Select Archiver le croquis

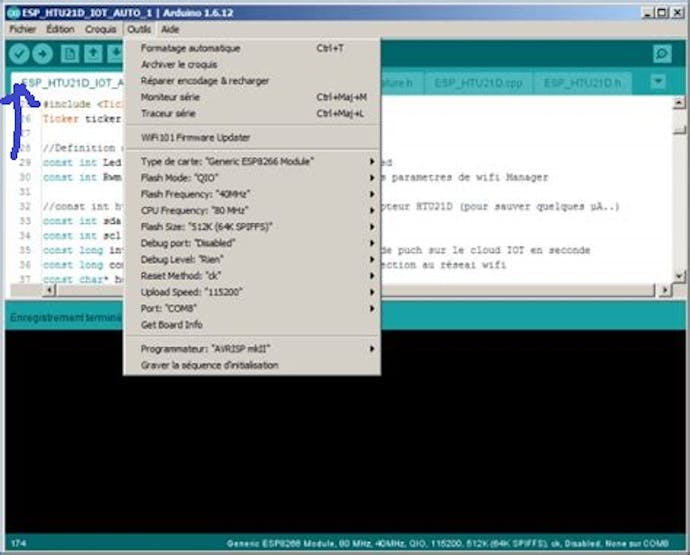click(x=252, y=64)
